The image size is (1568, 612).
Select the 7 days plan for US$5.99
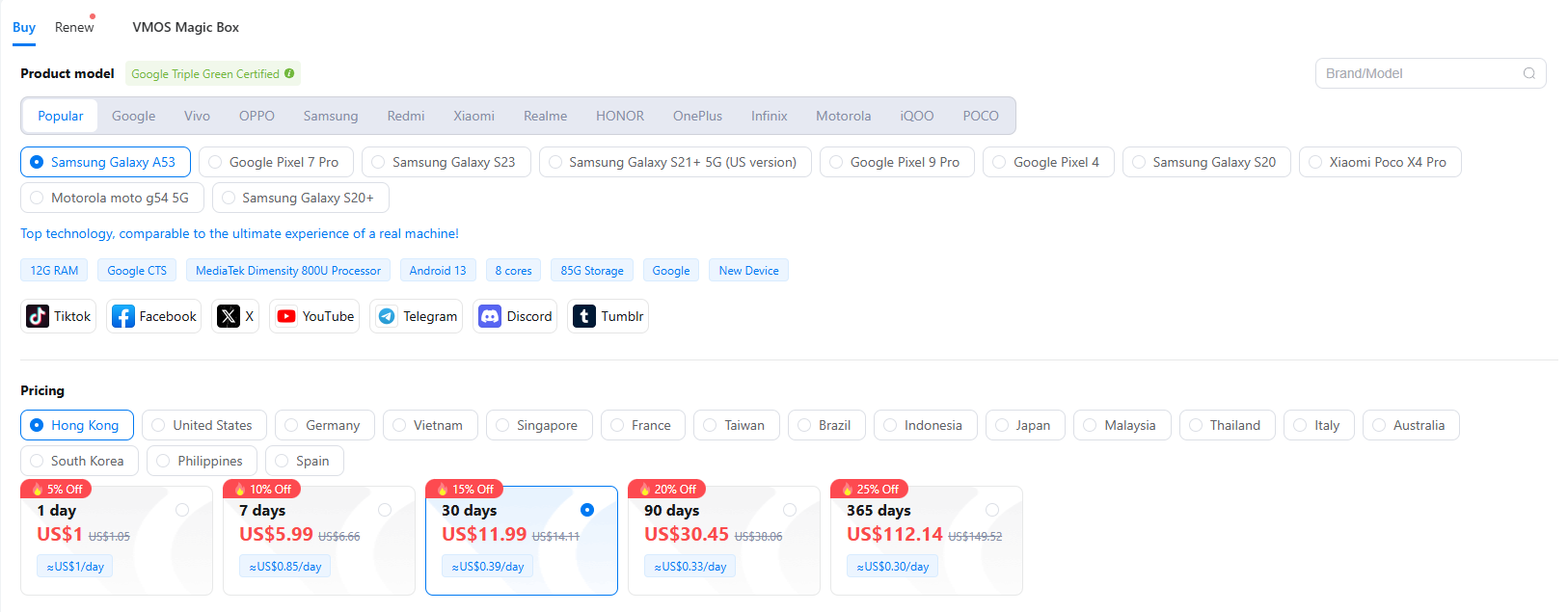[x=319, y=540]
